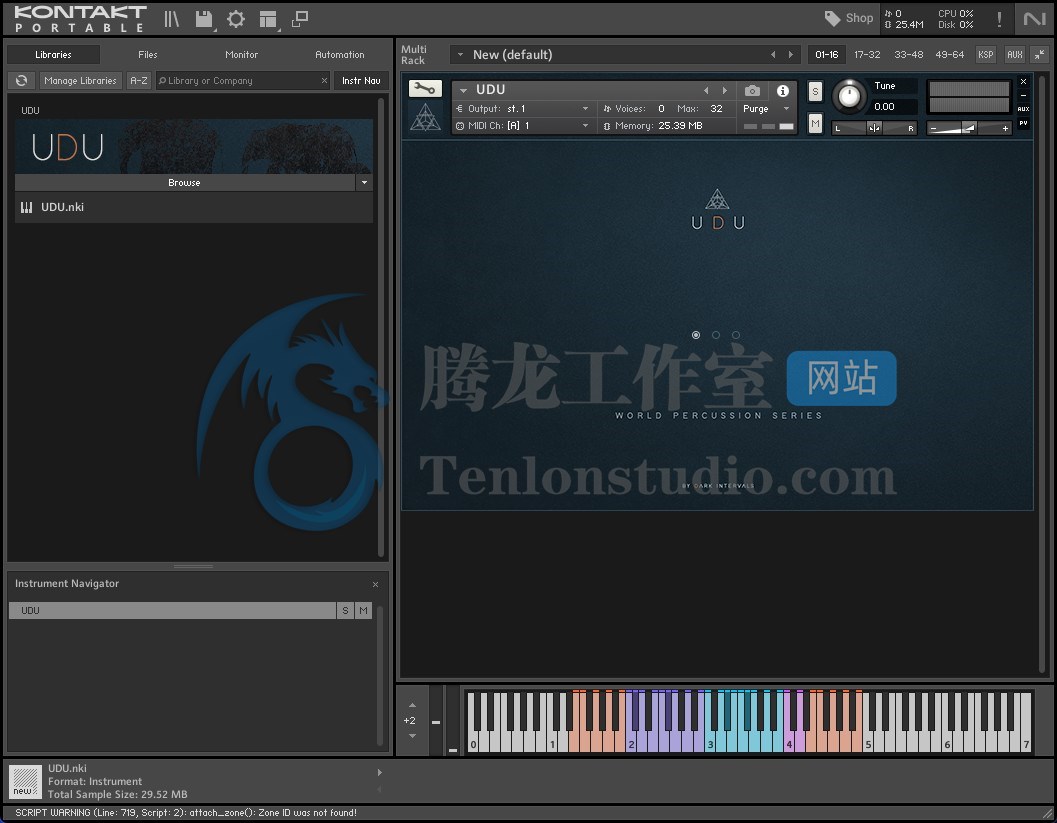The height and width of the screenshot is (823, 1057).
Task: Click the Native Instruments logo icon
Action: tap(1034, 19)
